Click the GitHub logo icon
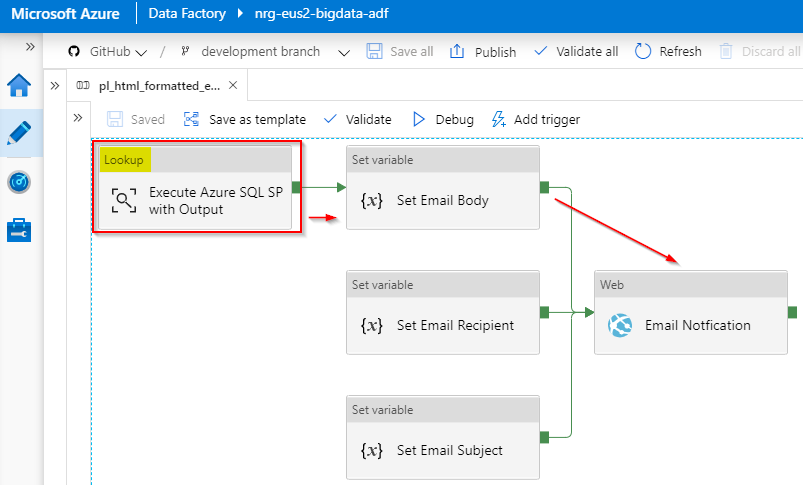803x485 pixels. [74, 51]
